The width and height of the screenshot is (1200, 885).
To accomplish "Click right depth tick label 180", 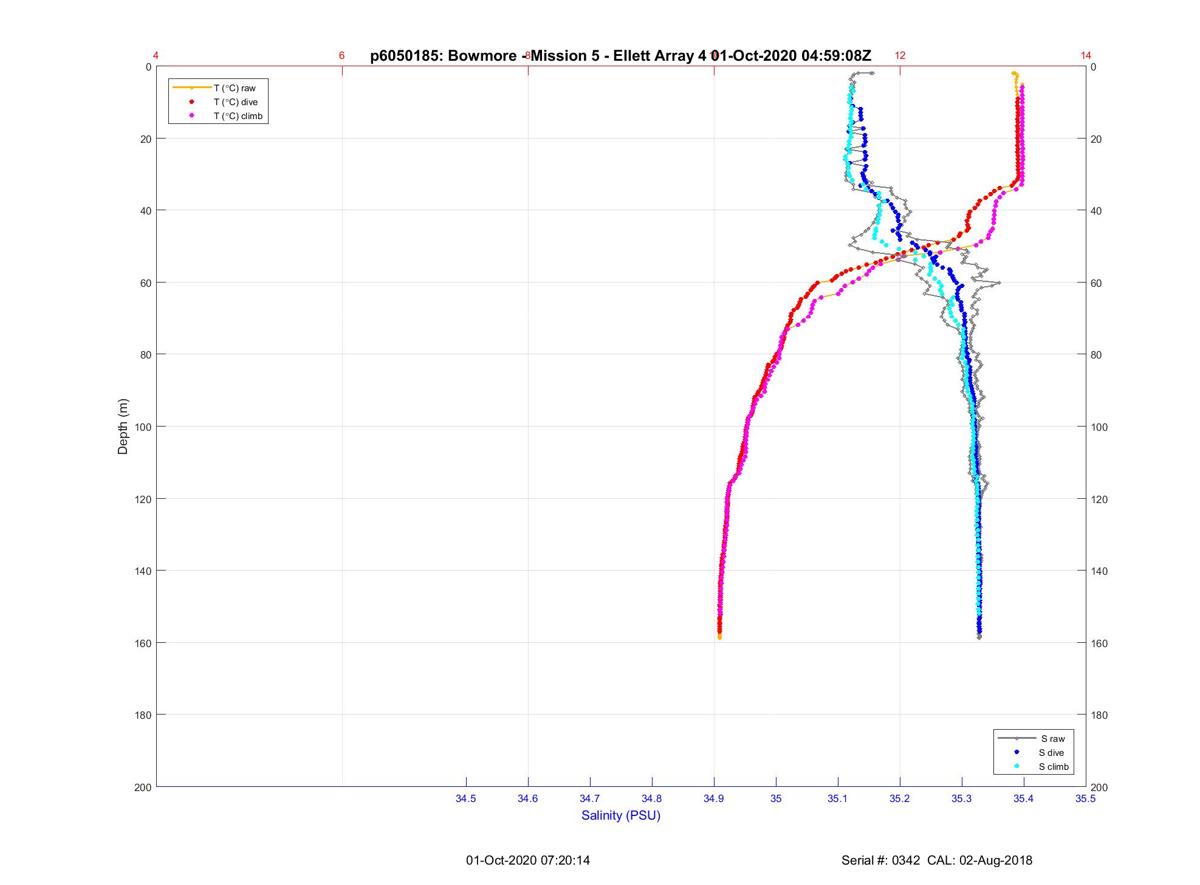I will (x=1100, y=715).
